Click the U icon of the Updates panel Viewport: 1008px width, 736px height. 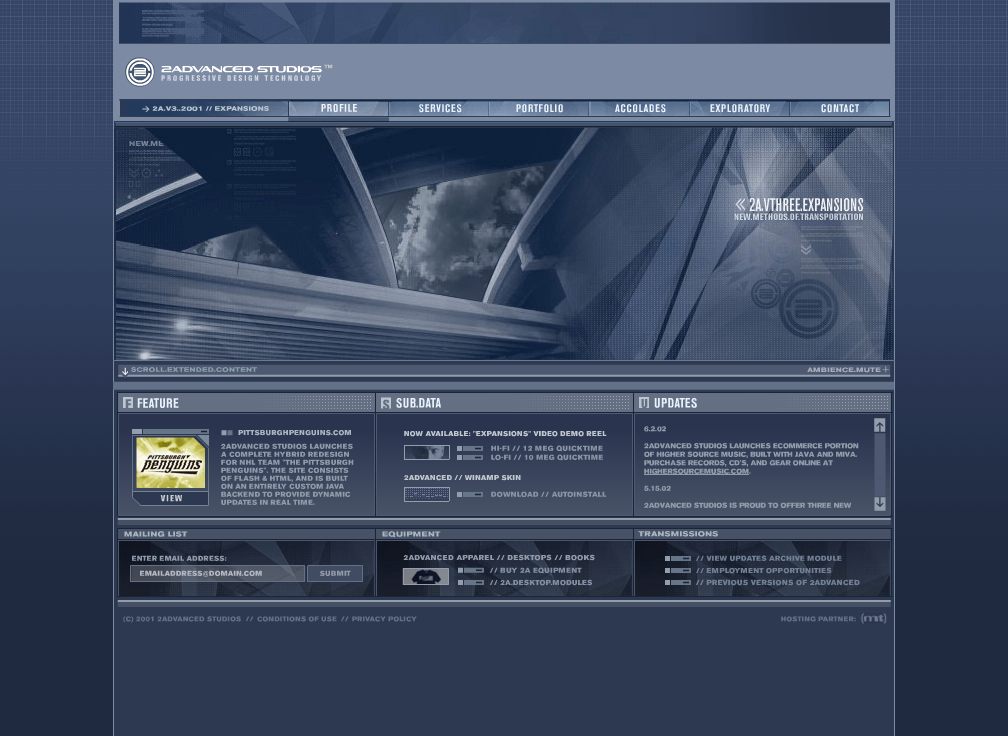(644, 403)
